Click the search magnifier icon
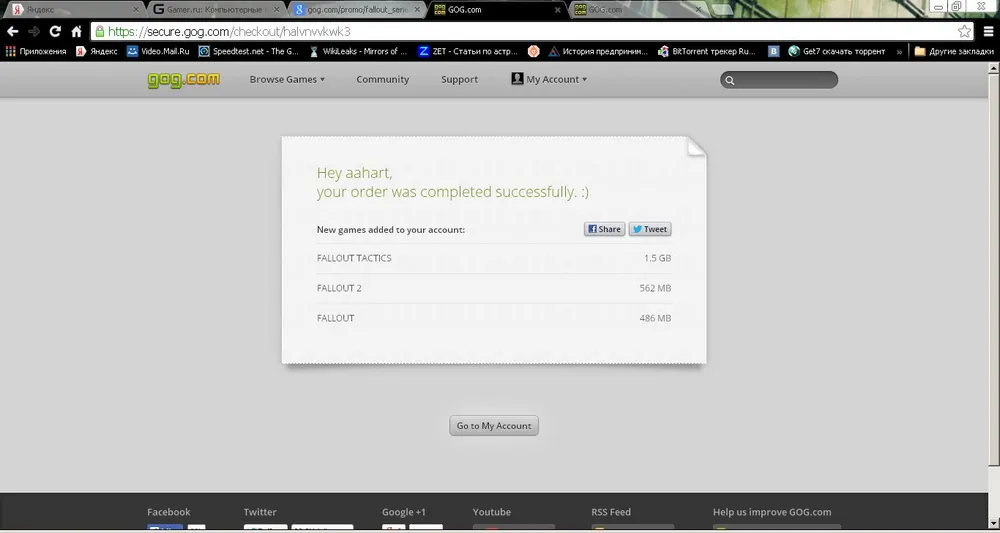Image resolution: width=1000 pixels, height=533 pixels. 730,80
